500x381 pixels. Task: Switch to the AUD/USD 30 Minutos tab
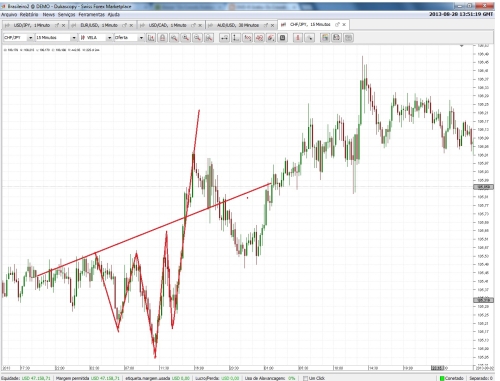coord(238,25)
